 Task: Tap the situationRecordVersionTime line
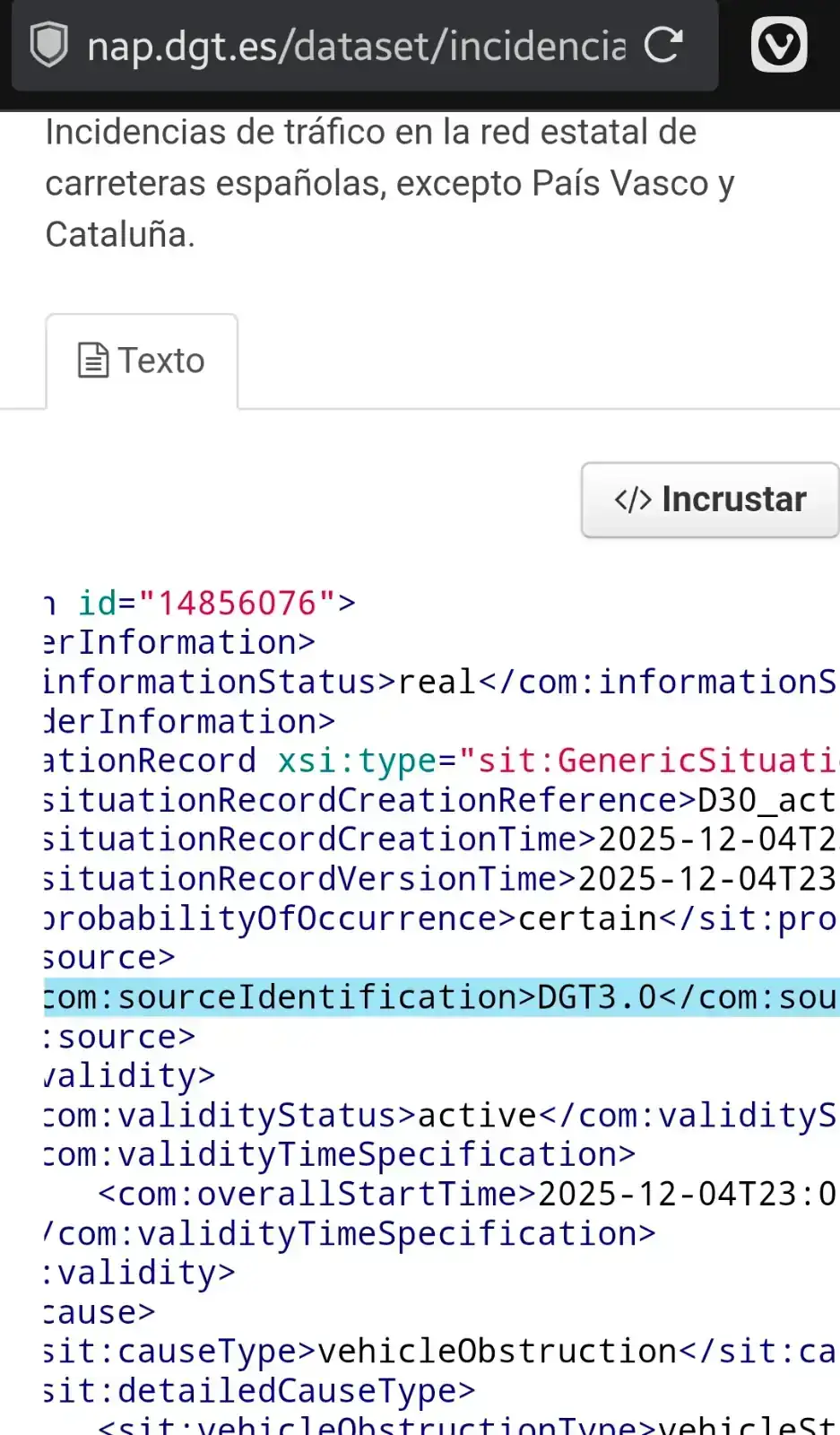439,879
